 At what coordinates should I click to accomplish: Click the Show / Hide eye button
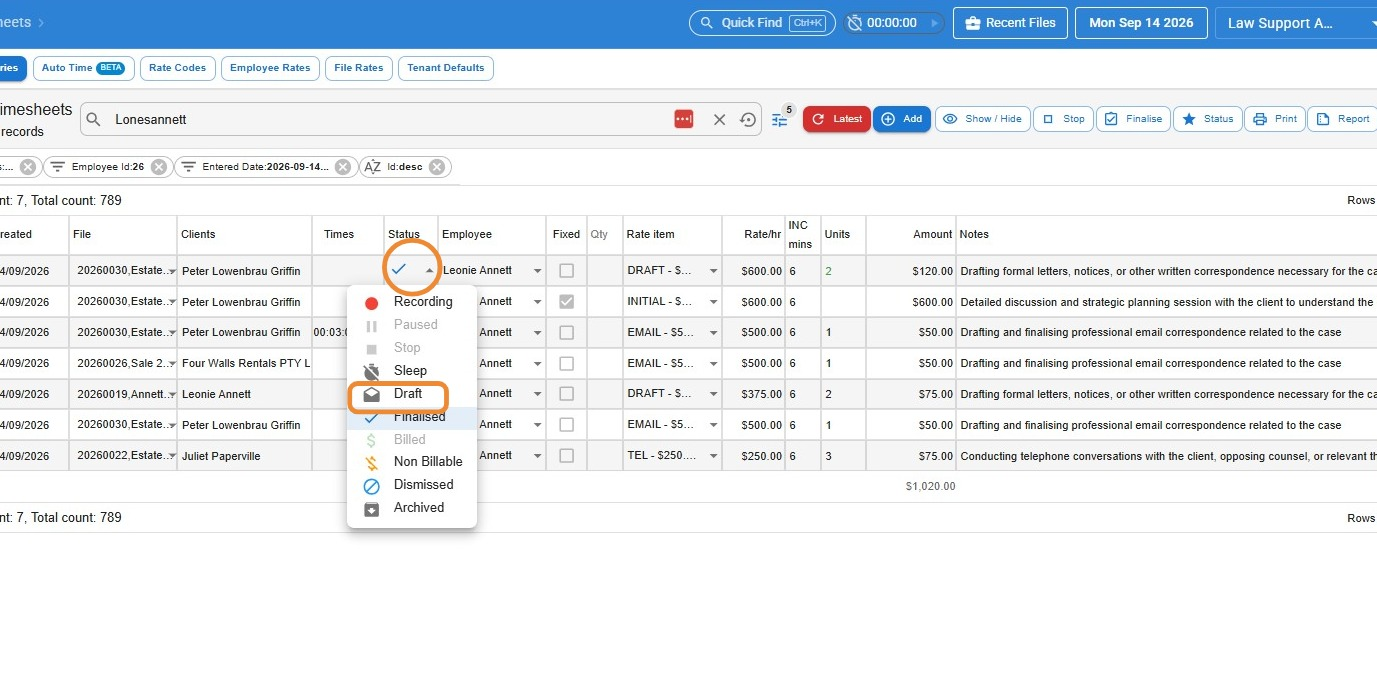point(983,119)
